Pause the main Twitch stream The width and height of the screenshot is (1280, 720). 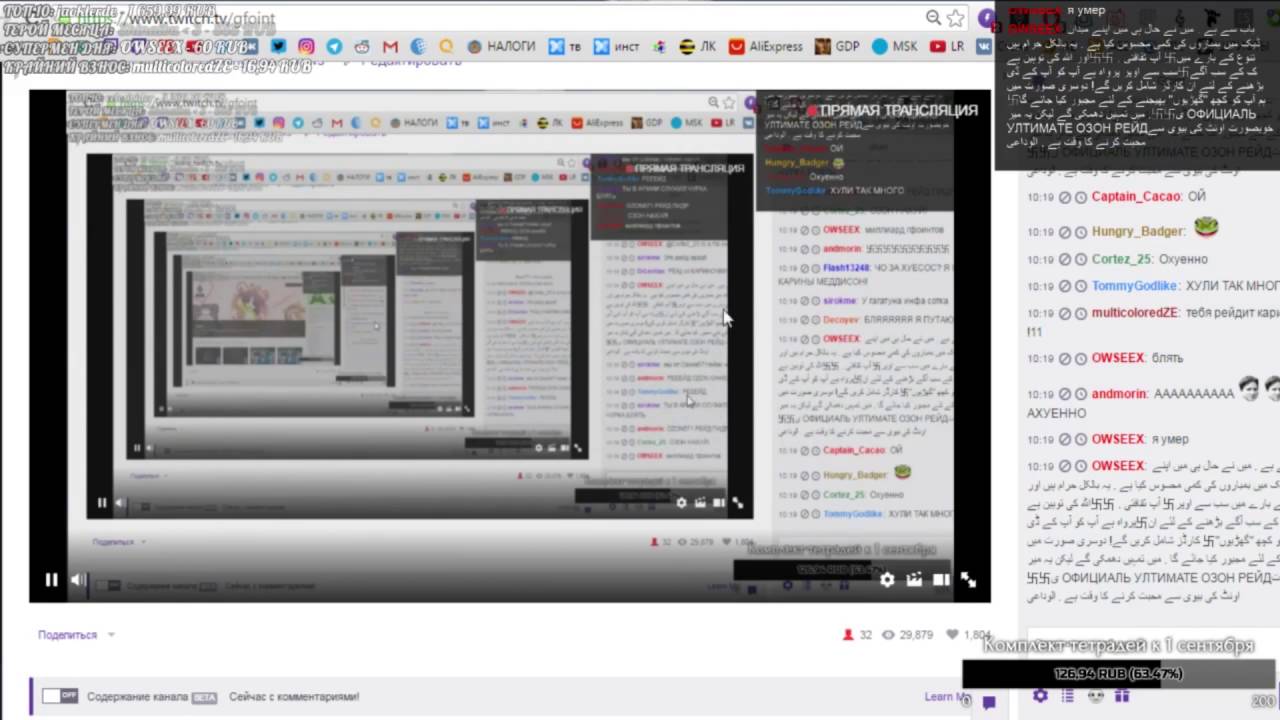pos(51,579)
